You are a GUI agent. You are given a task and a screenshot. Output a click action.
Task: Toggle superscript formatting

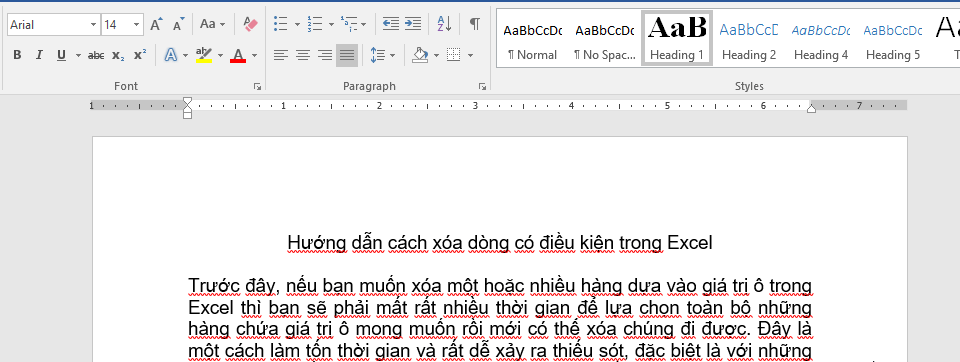click(140, 55)
